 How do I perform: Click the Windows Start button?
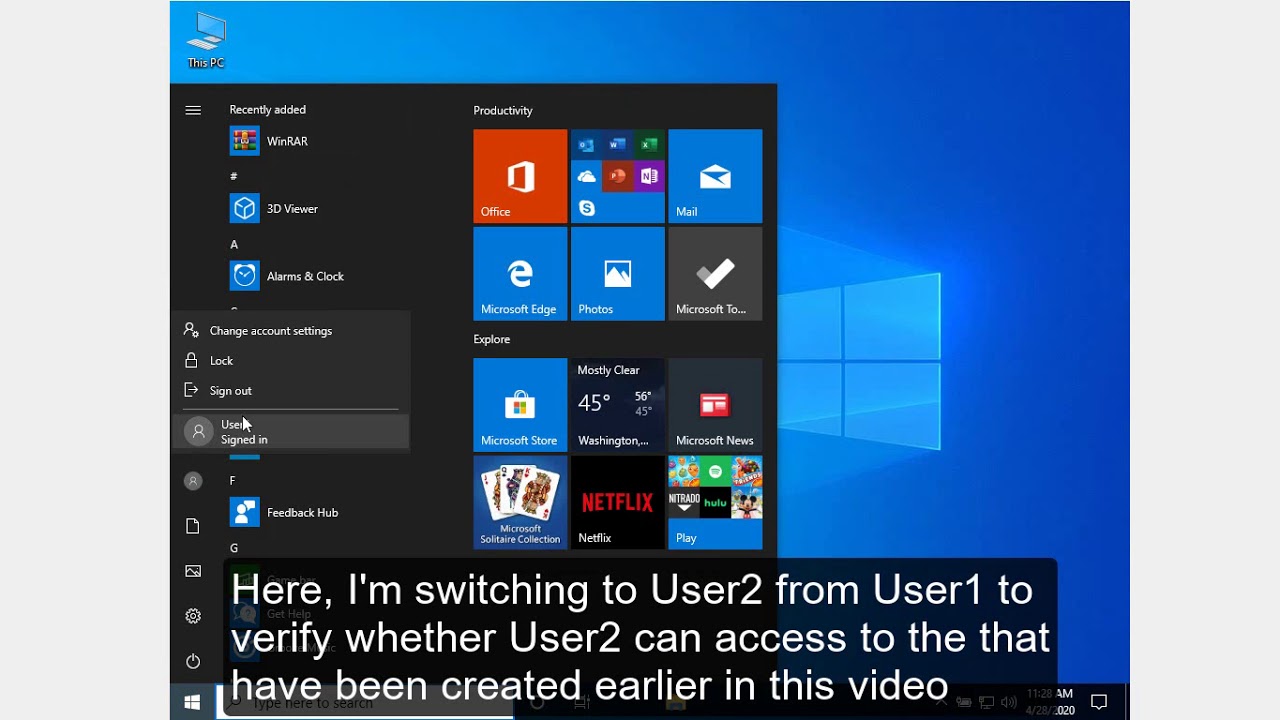coord(193,702)
